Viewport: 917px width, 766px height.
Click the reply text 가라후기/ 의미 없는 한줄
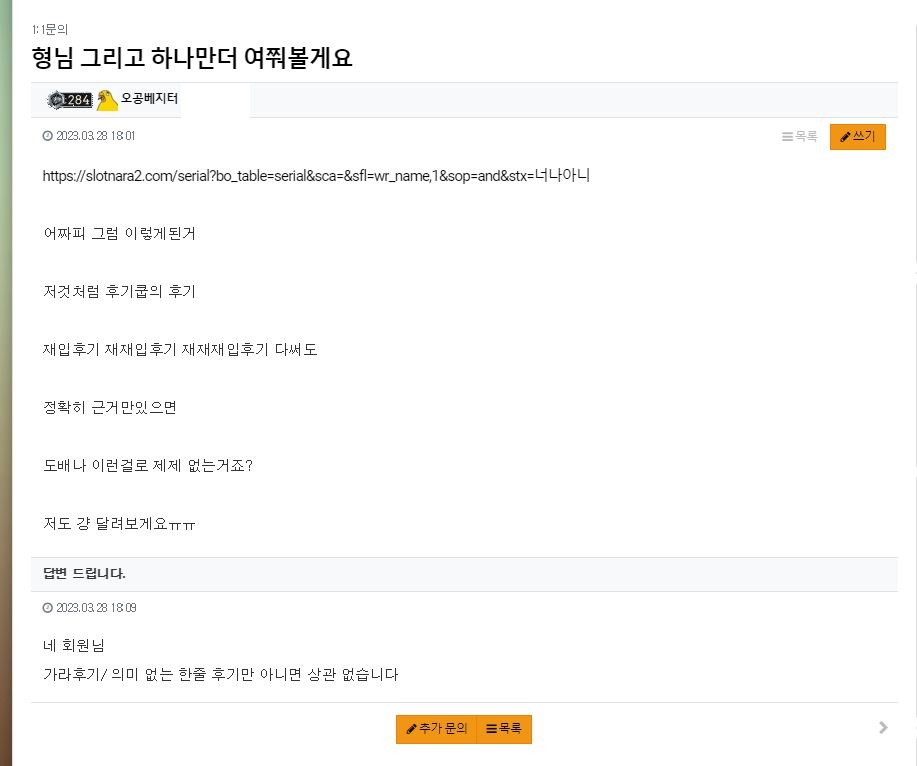coord(124,674)
